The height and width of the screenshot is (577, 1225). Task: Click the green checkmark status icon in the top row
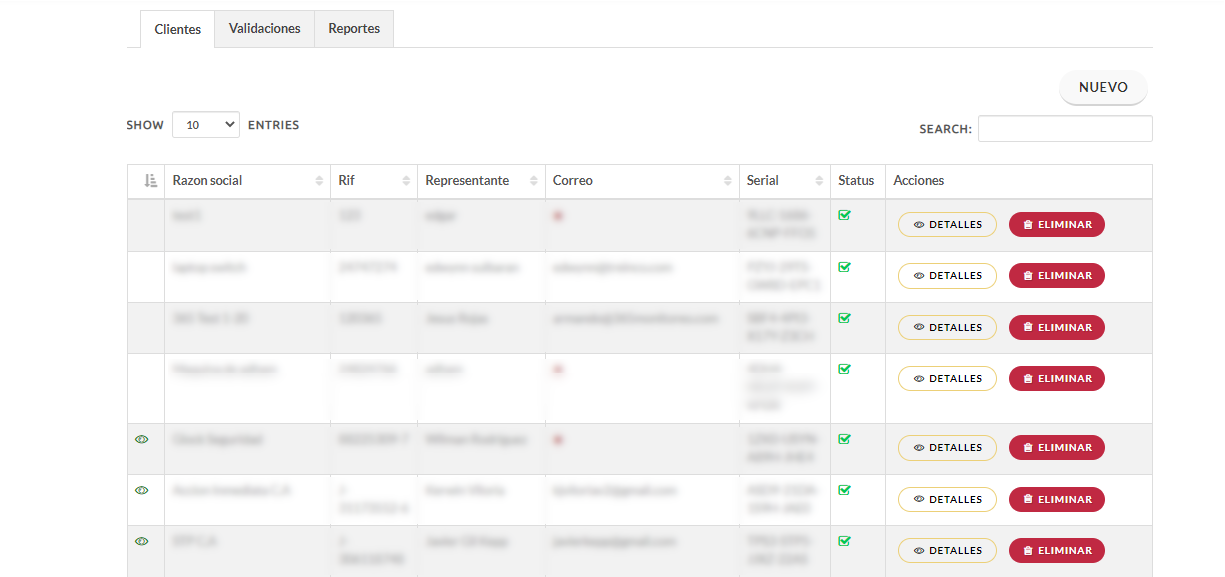point(844,215)
